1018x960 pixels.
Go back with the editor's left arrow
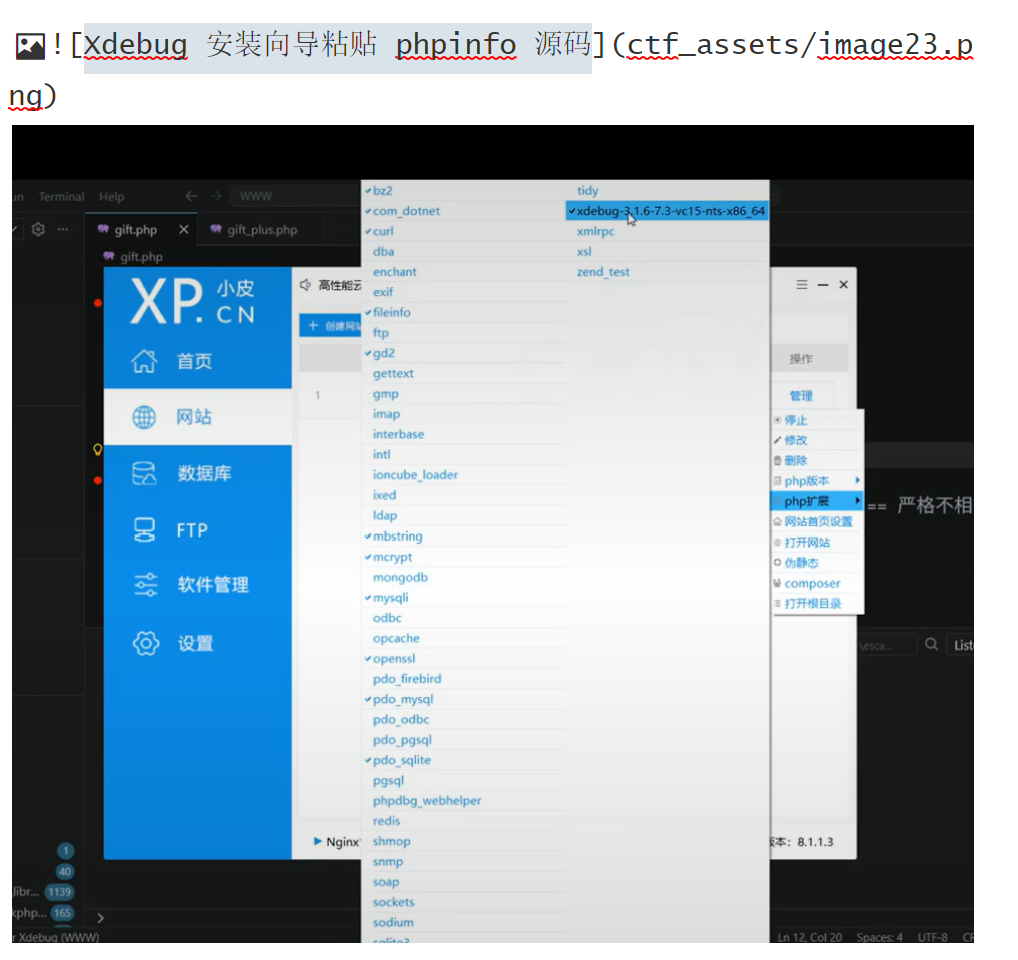[x=191, y=196]
